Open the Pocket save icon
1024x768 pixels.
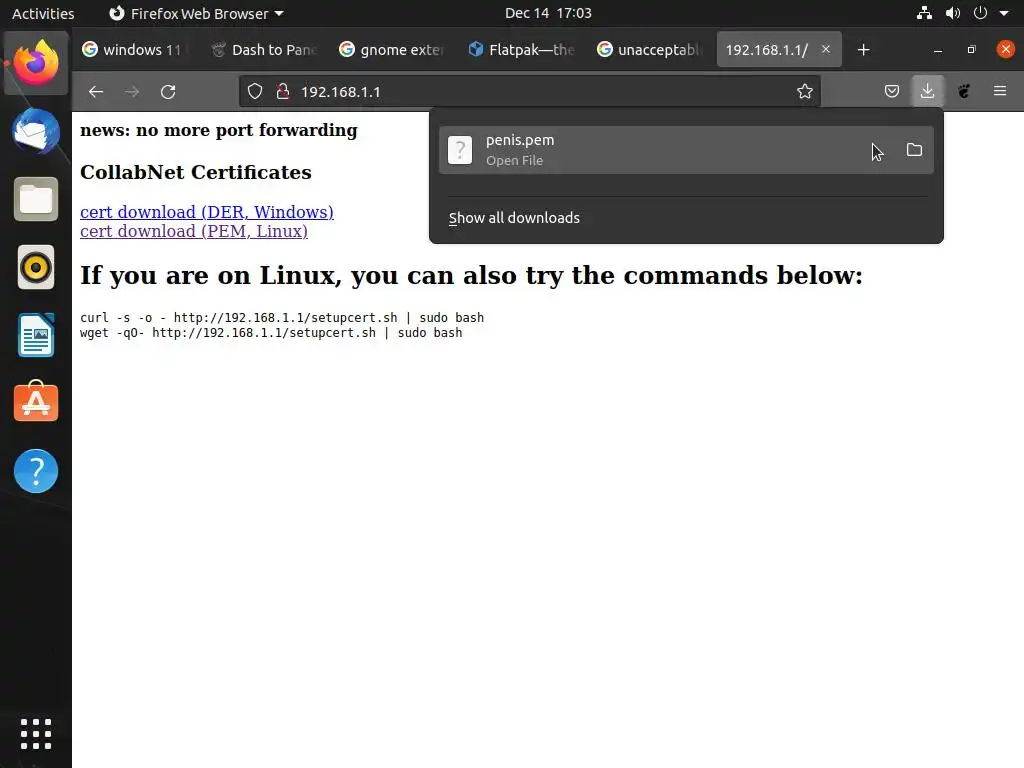coord(891,91)
